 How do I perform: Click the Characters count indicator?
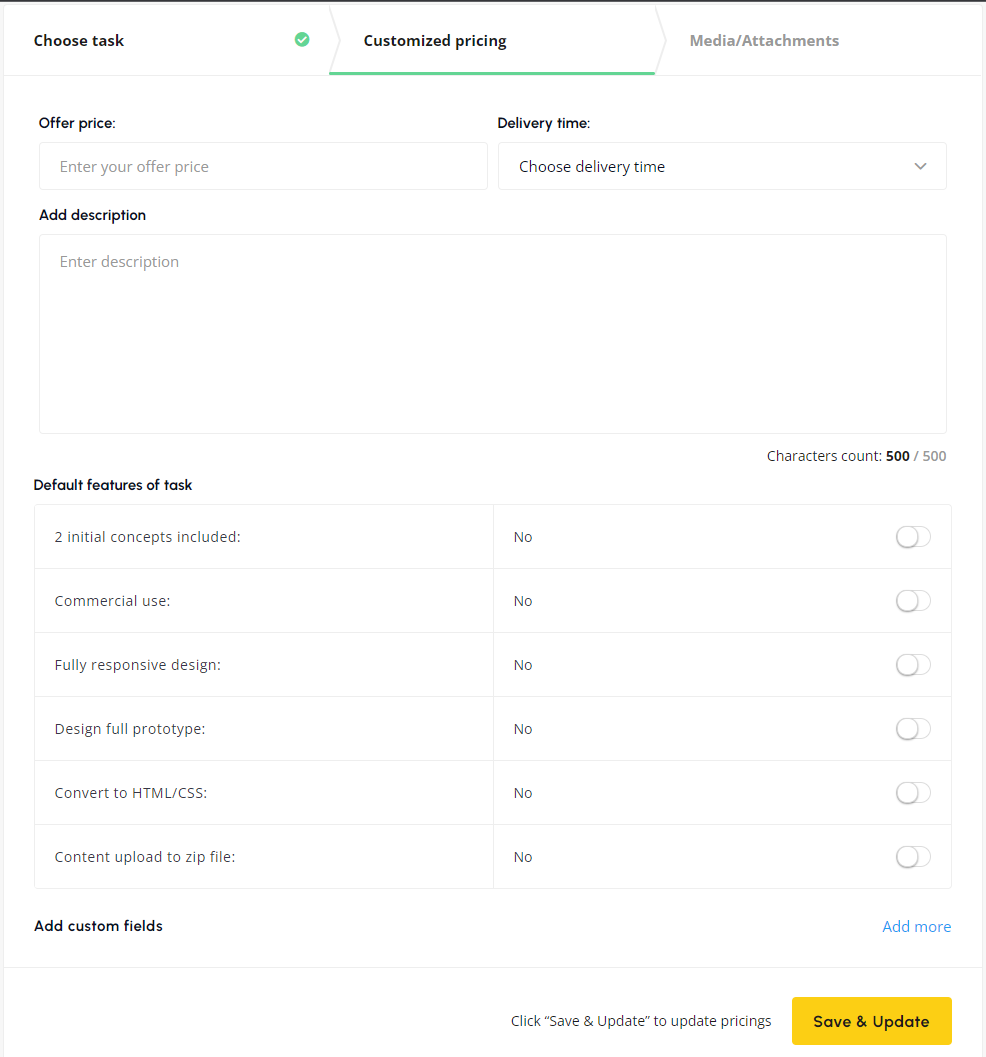[x=856, y=456]
